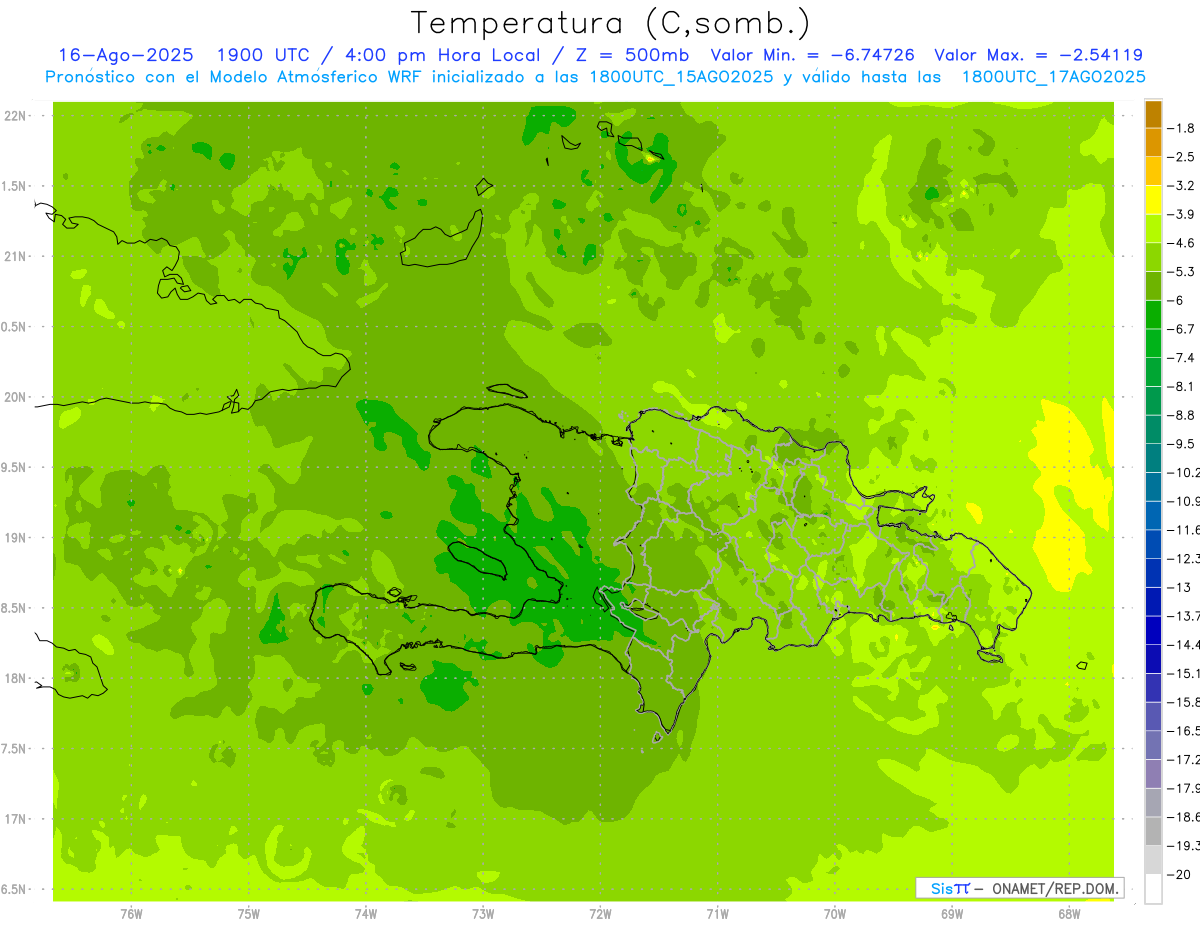Click the "17N" latitude label
This screenshot has width=1200, height=927.
pos(17,819)
